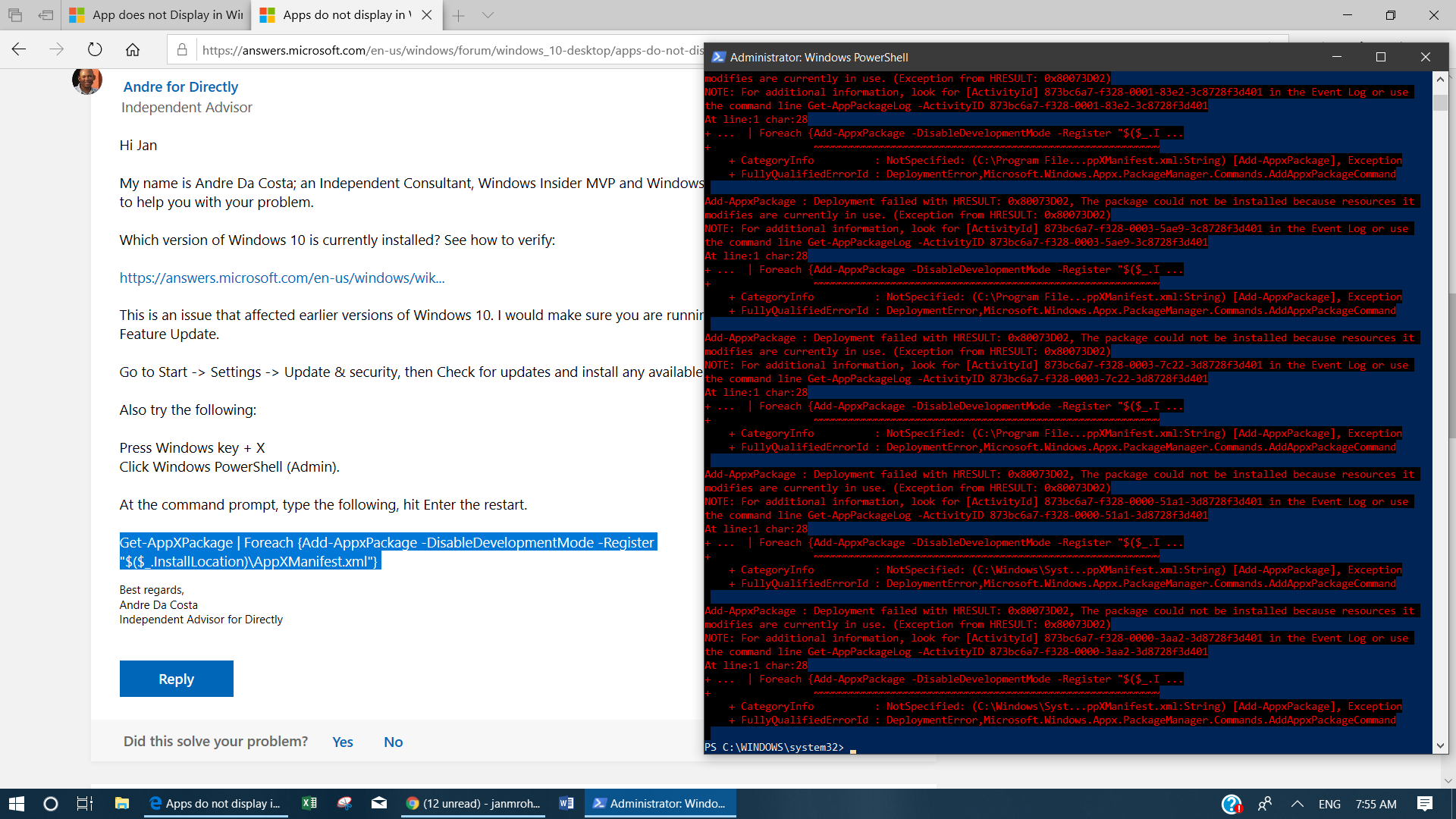Open the People tray icon
Image resolution: width=1456 pixels, height=819 pixels.
[x=1265, y=804]
